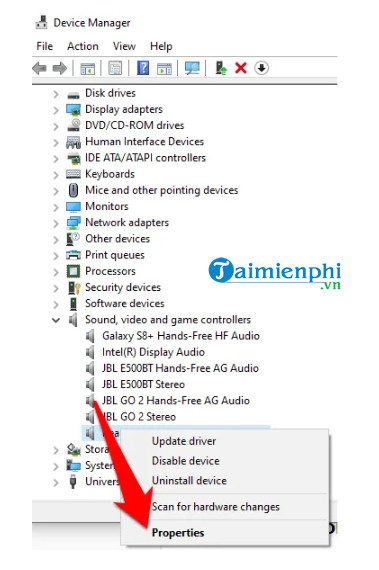Click the Update device driver toolbar icon

click(x=221, y=68)
